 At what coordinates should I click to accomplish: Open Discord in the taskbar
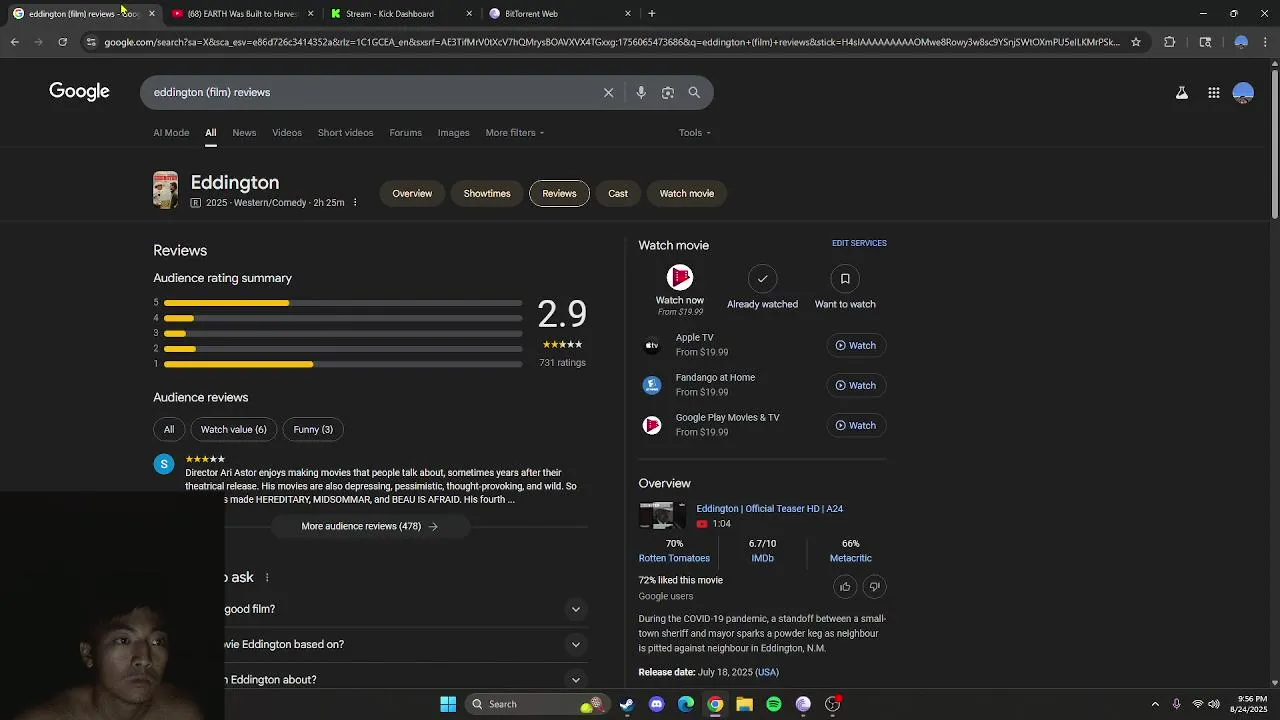coord(656,704)
